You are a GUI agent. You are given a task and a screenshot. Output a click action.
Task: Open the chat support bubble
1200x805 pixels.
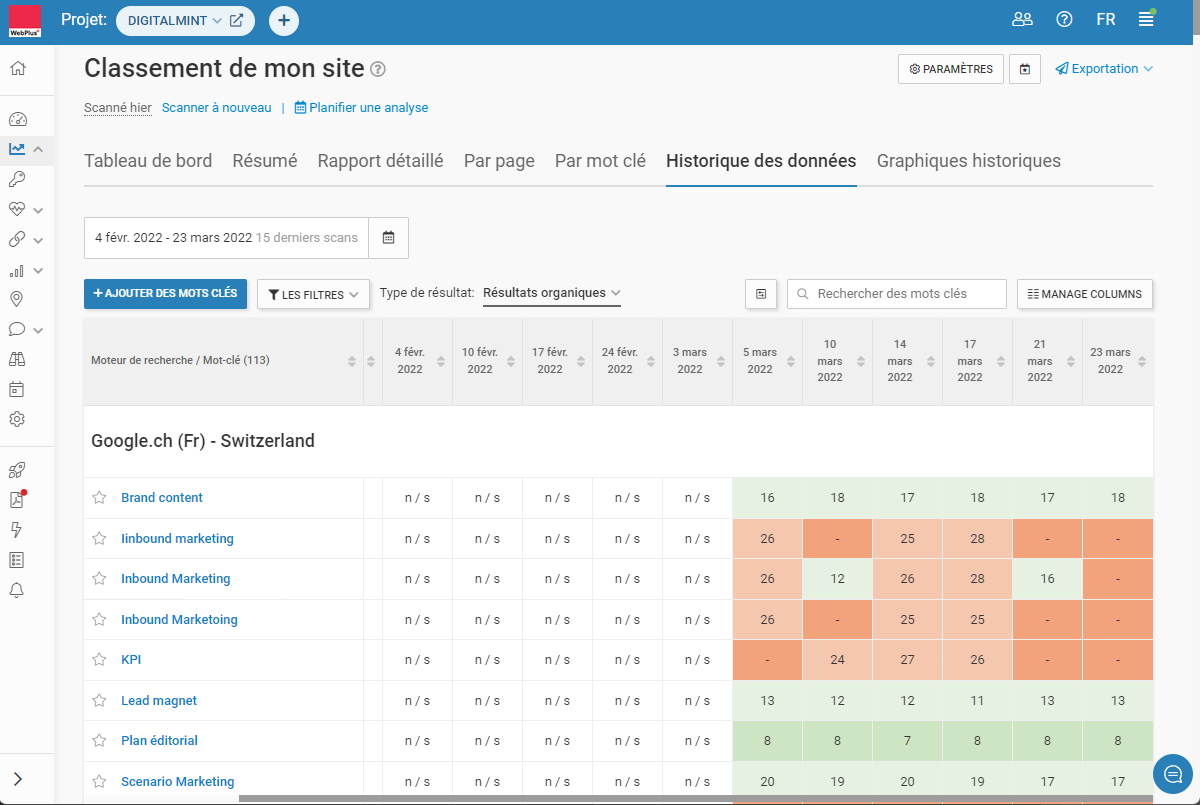point(1173,774)
